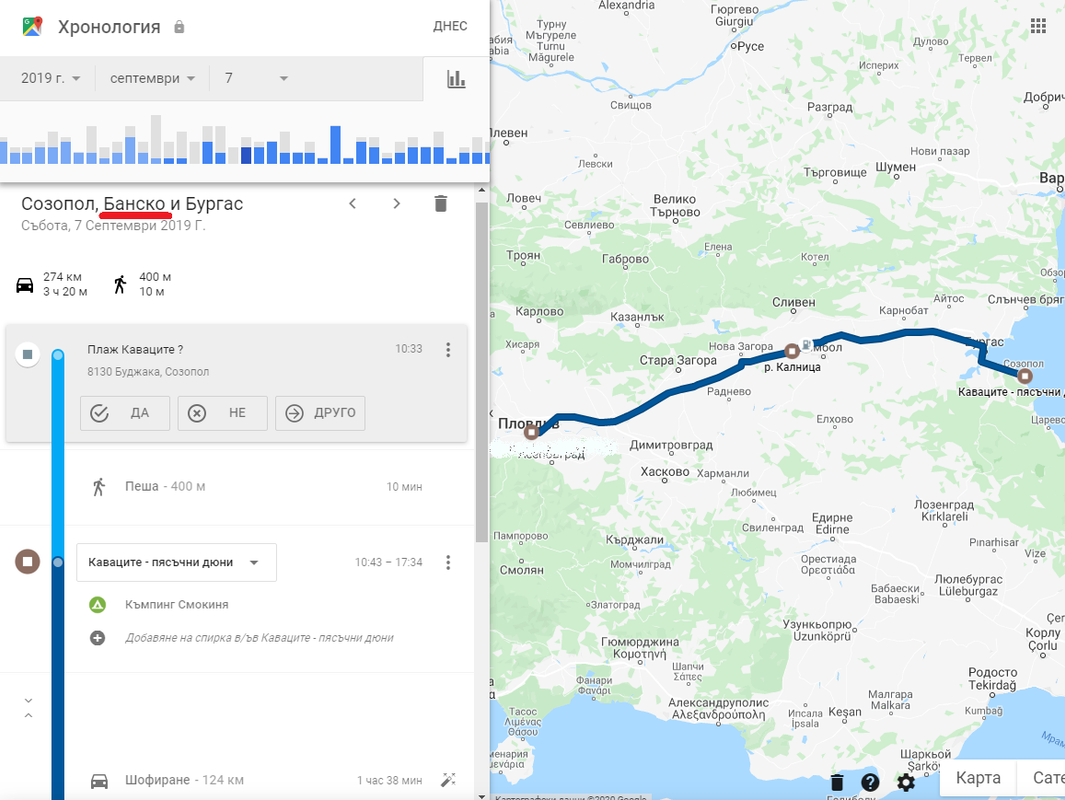Image resolution: width=1065 pixels, height=800 pixels.
Task: Click the walking summary icon
Action: coord(120,285)
